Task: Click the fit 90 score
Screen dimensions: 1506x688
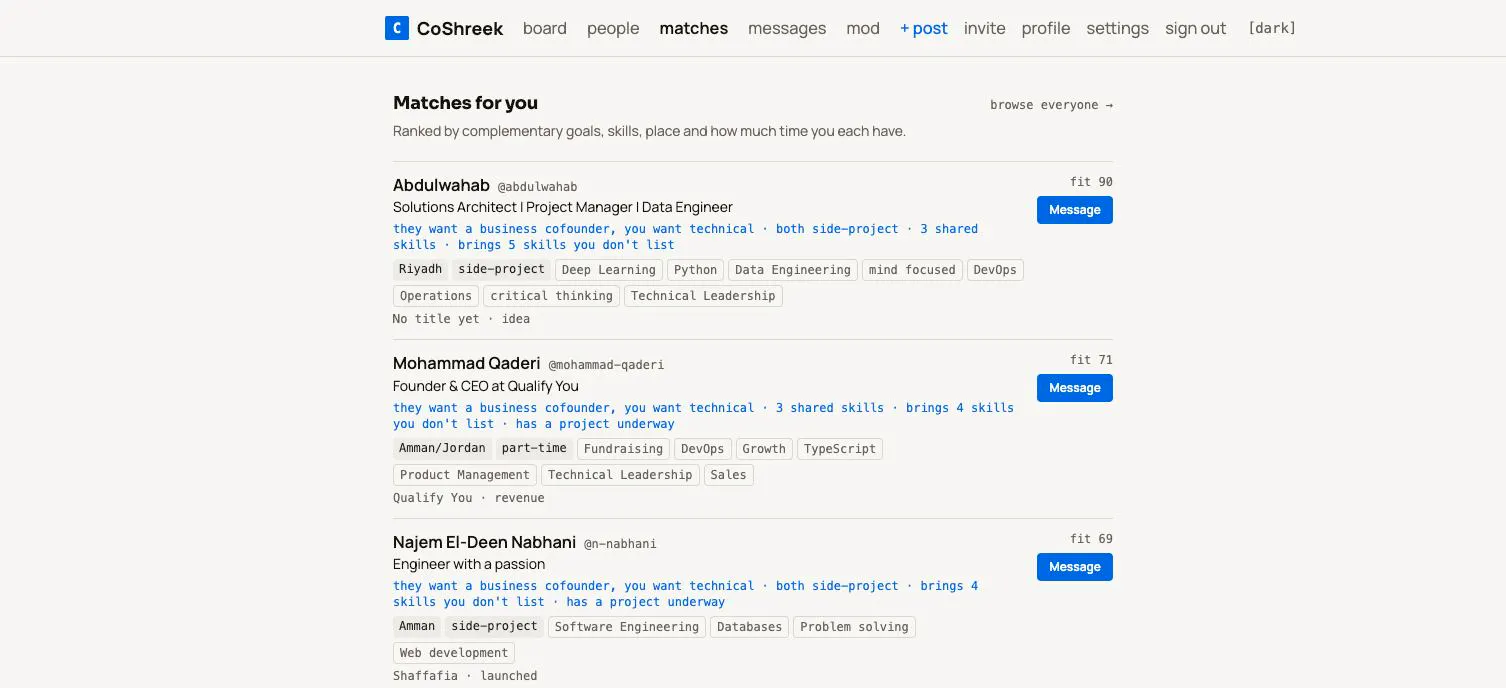Action: coord(1091,182)
